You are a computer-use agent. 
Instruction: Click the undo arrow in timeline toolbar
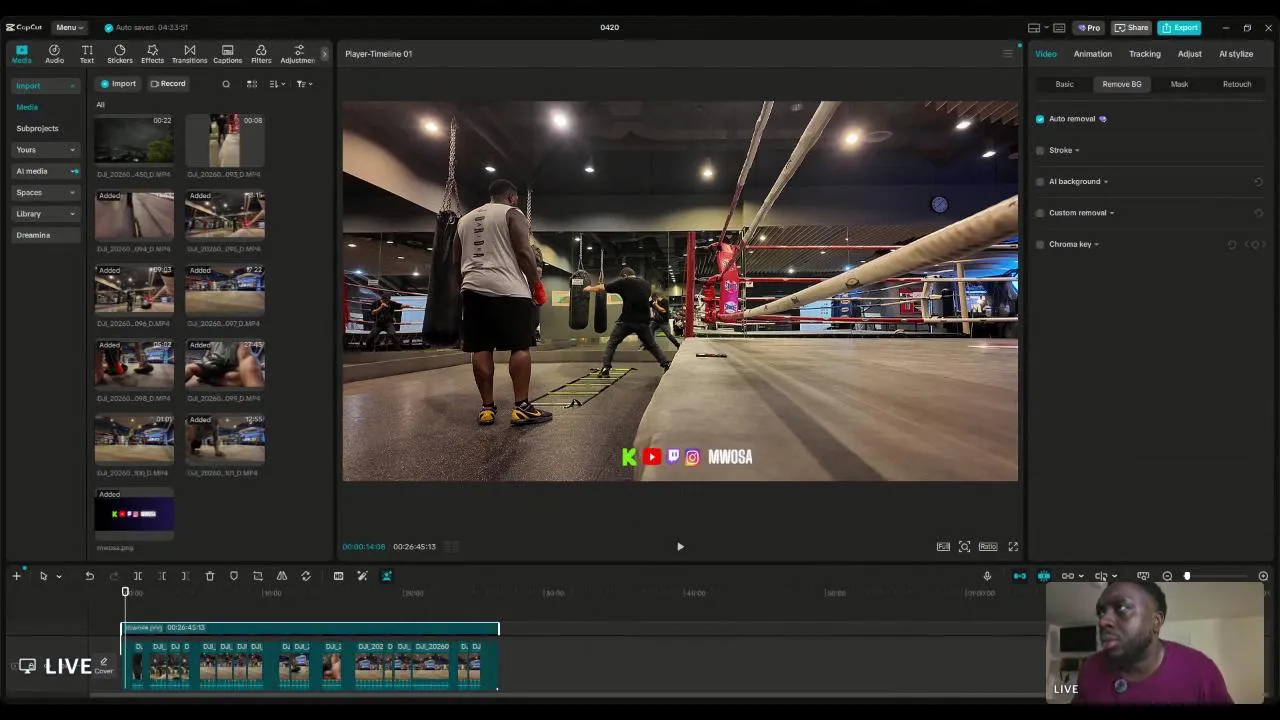click(89, 576)
